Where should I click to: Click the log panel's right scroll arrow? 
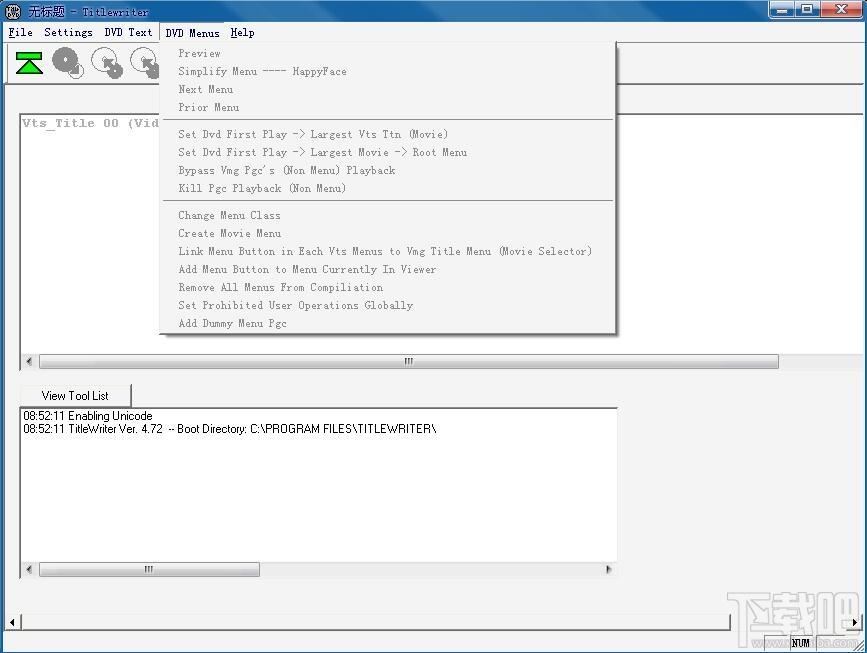coord(609,570)
